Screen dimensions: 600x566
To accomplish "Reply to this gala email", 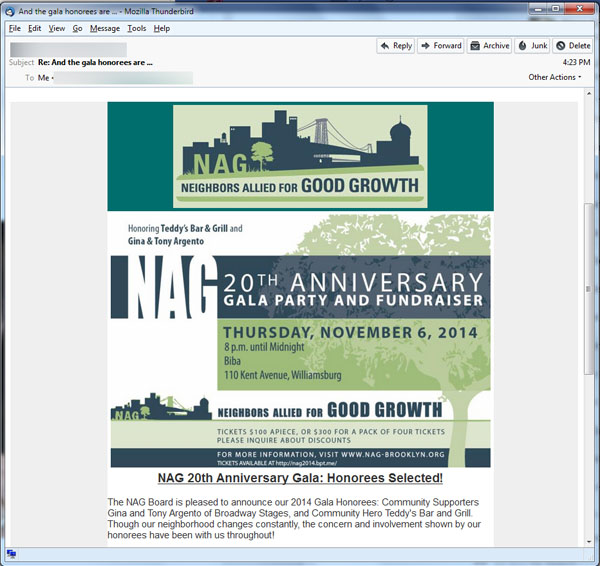I will (396, 46).
